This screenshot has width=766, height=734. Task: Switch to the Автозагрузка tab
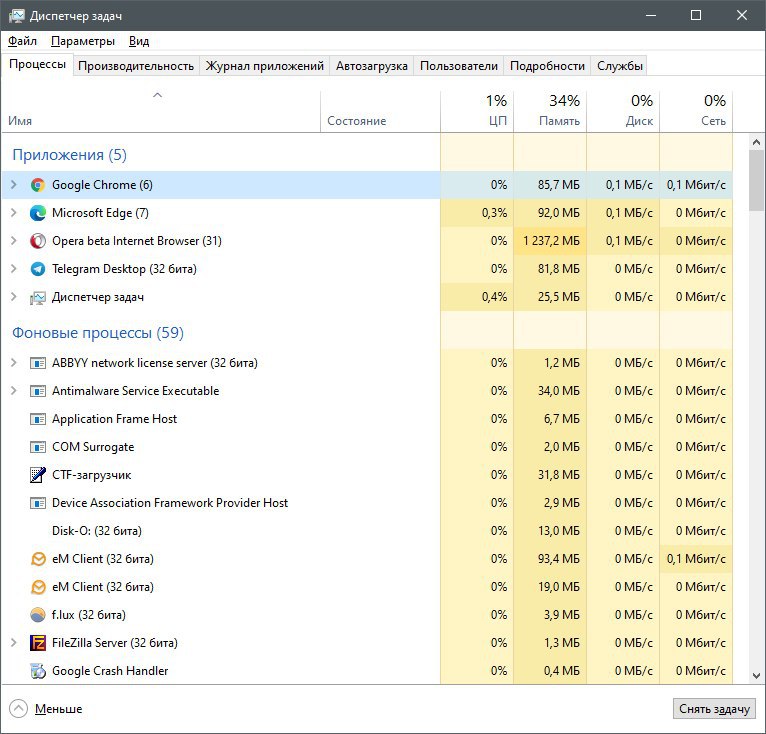pos(372,66)
